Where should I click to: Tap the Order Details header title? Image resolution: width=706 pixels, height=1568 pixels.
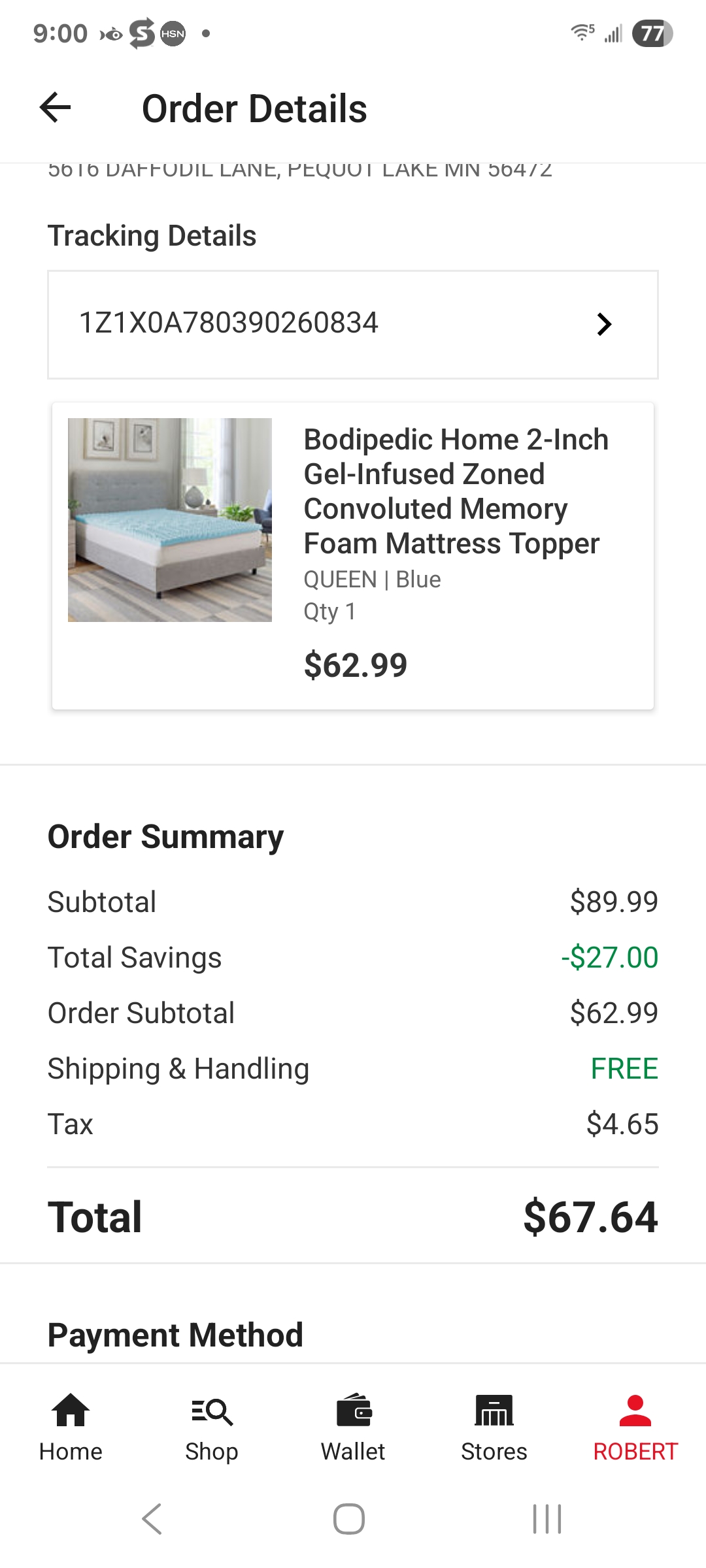(x=254, y=108)
